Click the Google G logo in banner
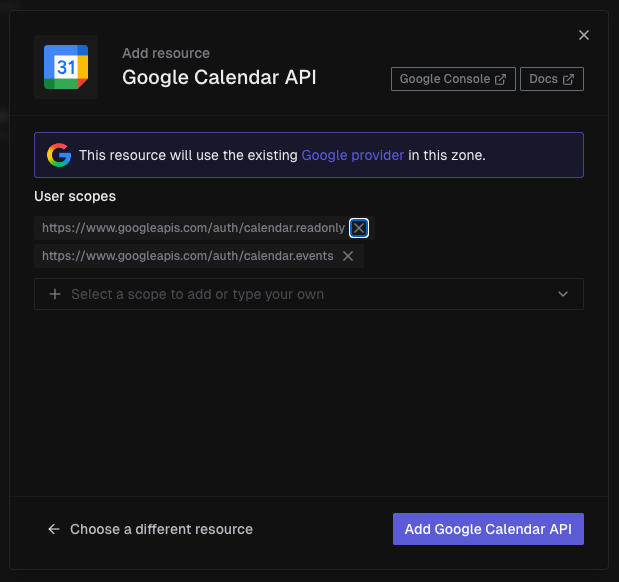Image resolution: width=619 pixels, height=582 pixels. point(59,155)
